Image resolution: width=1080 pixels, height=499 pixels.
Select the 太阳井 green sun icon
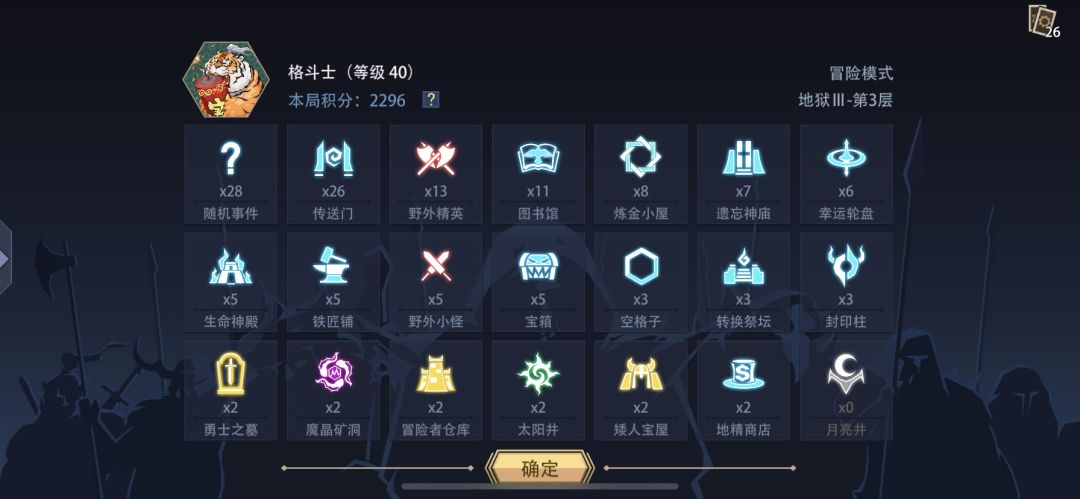pyautogui.click(x=538, y=374)
